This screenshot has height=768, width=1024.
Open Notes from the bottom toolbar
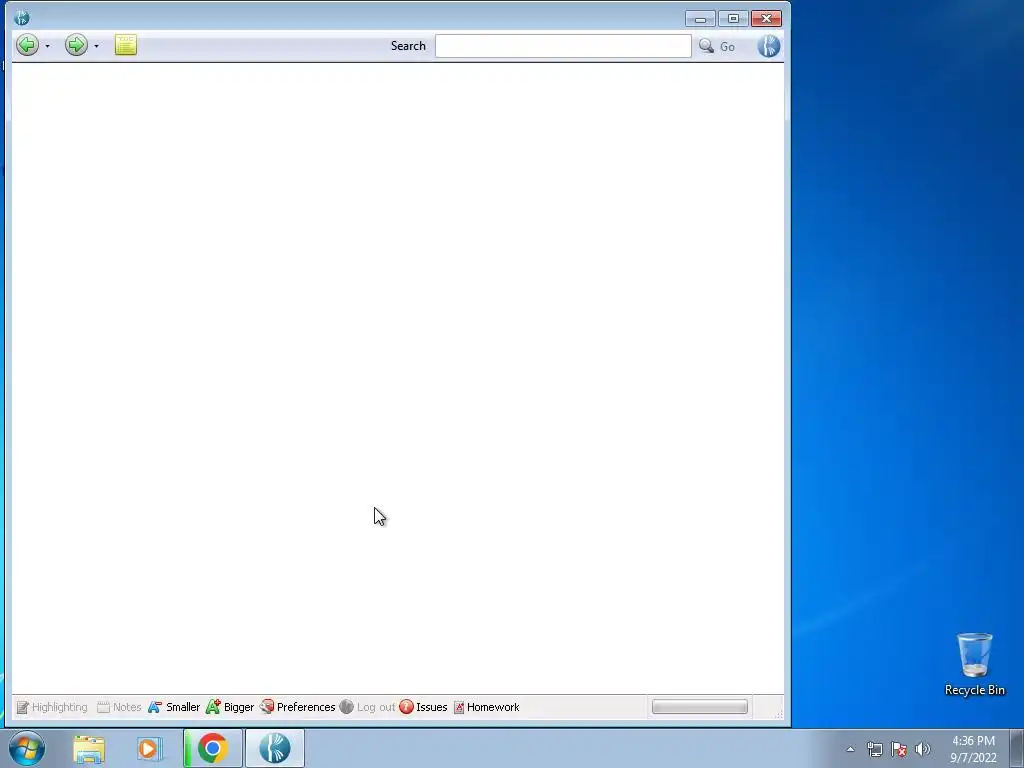[x=119, y=707]
